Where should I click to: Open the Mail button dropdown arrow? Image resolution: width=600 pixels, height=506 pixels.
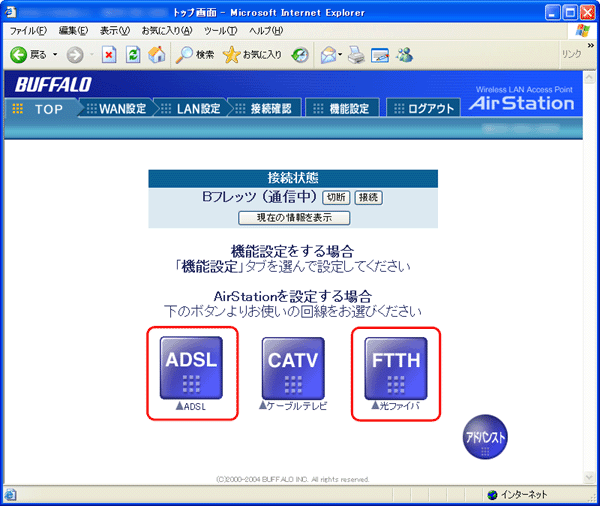tap(340, 55)
